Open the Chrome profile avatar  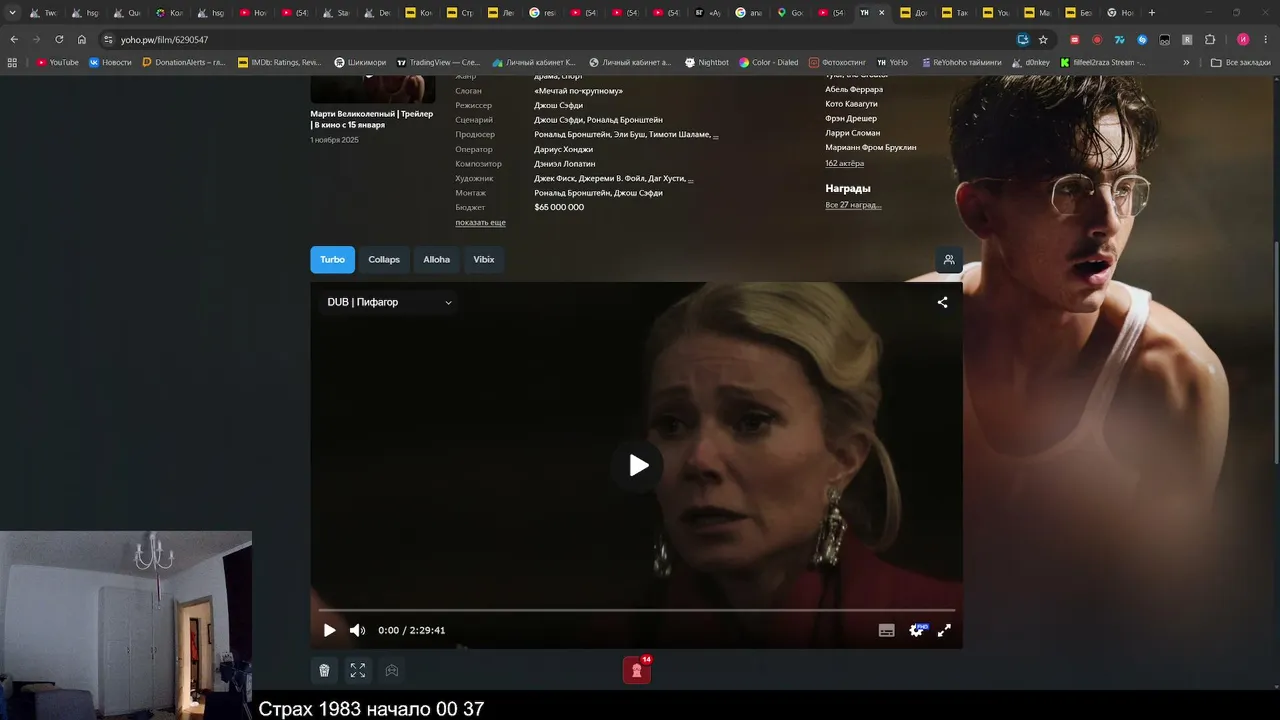point(1243,40)
